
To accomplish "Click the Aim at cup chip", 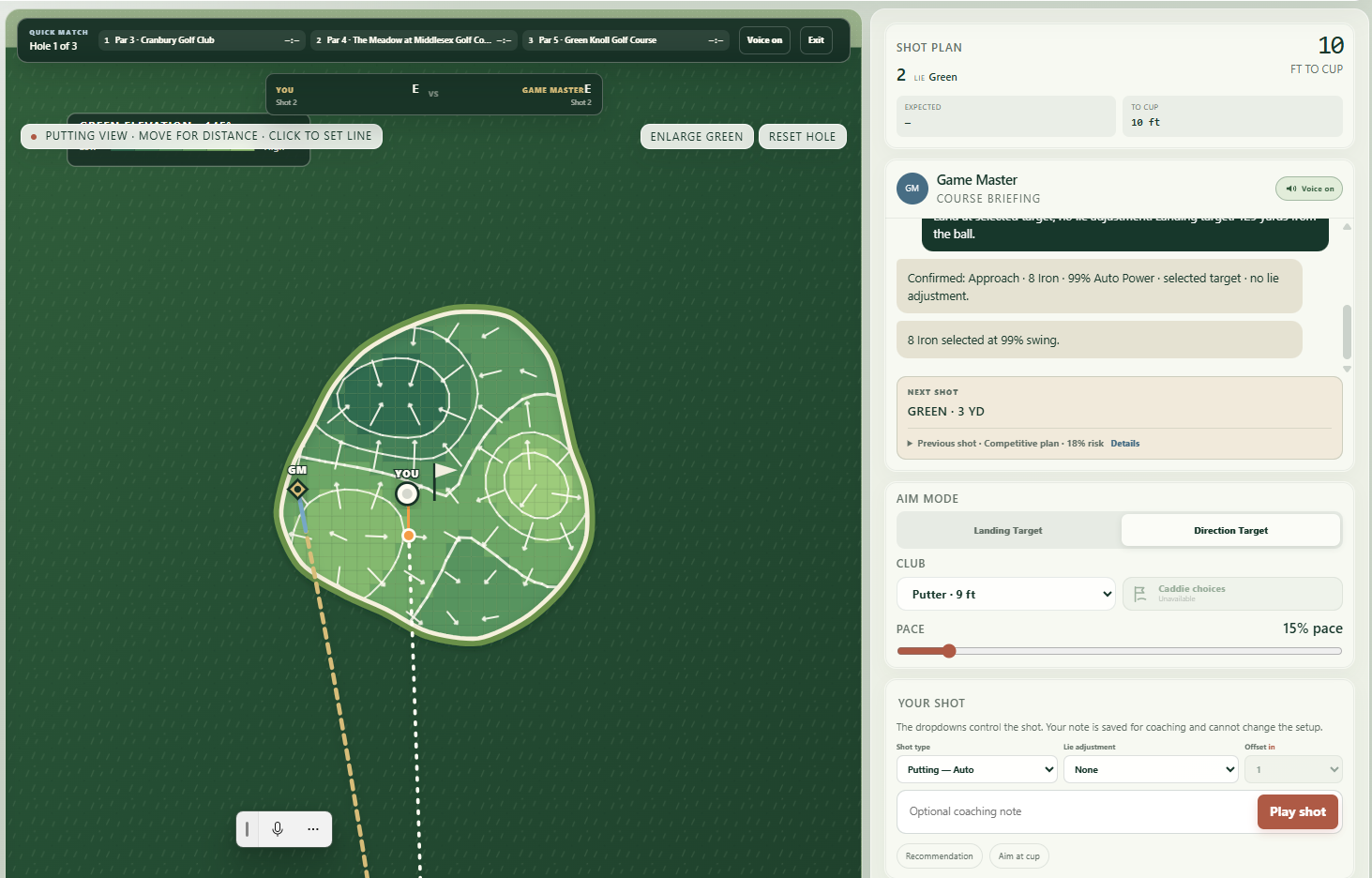I will (1019, 856).
